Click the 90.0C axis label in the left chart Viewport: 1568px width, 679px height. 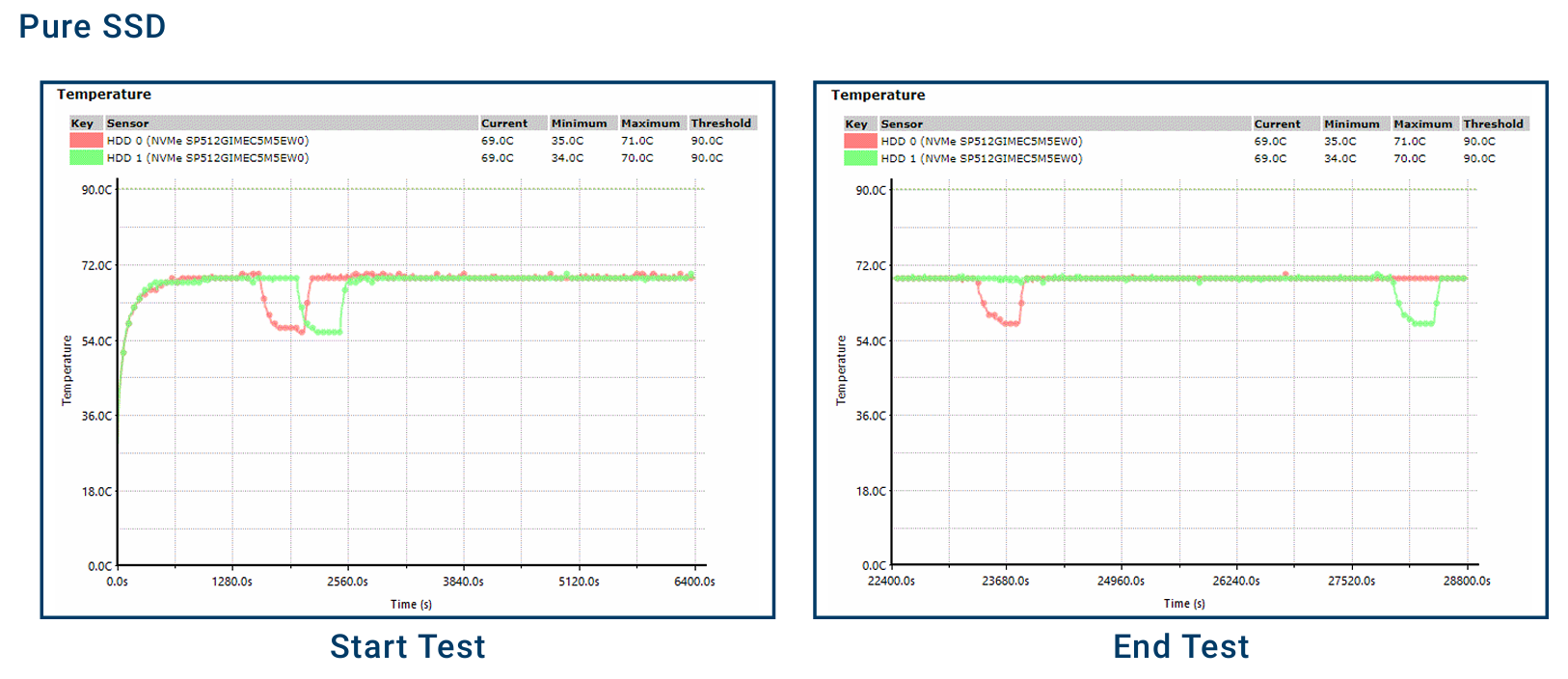[96, 190]
